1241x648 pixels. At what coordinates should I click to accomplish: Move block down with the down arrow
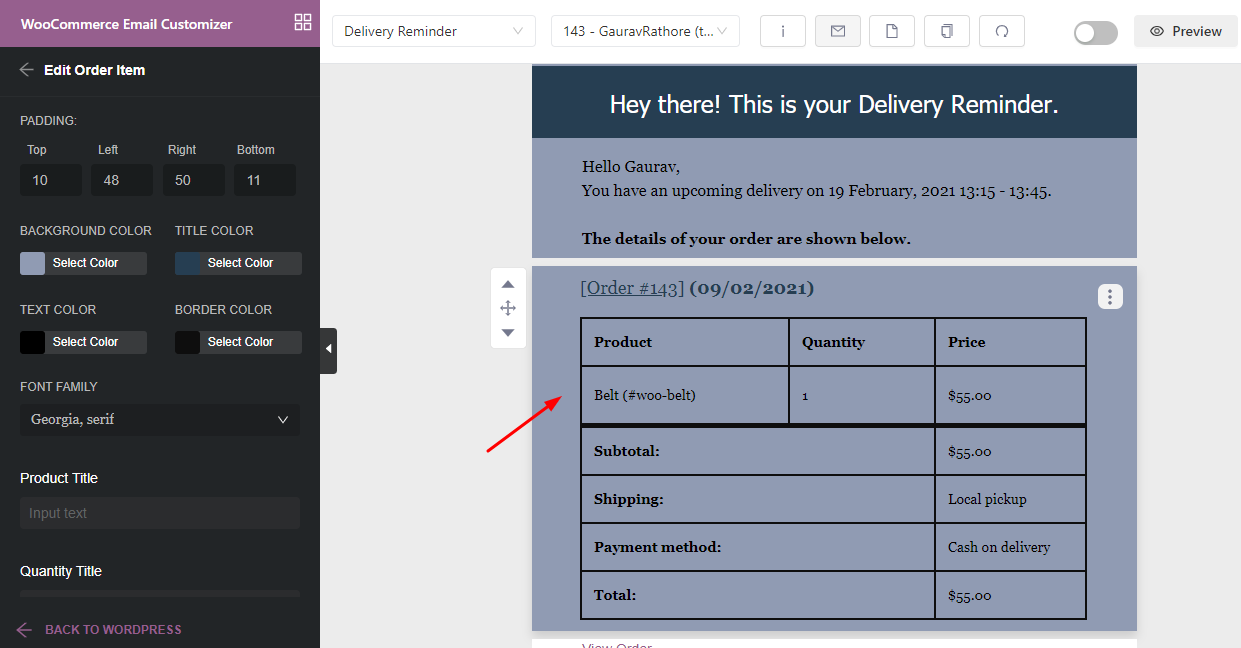click(508, 332)
